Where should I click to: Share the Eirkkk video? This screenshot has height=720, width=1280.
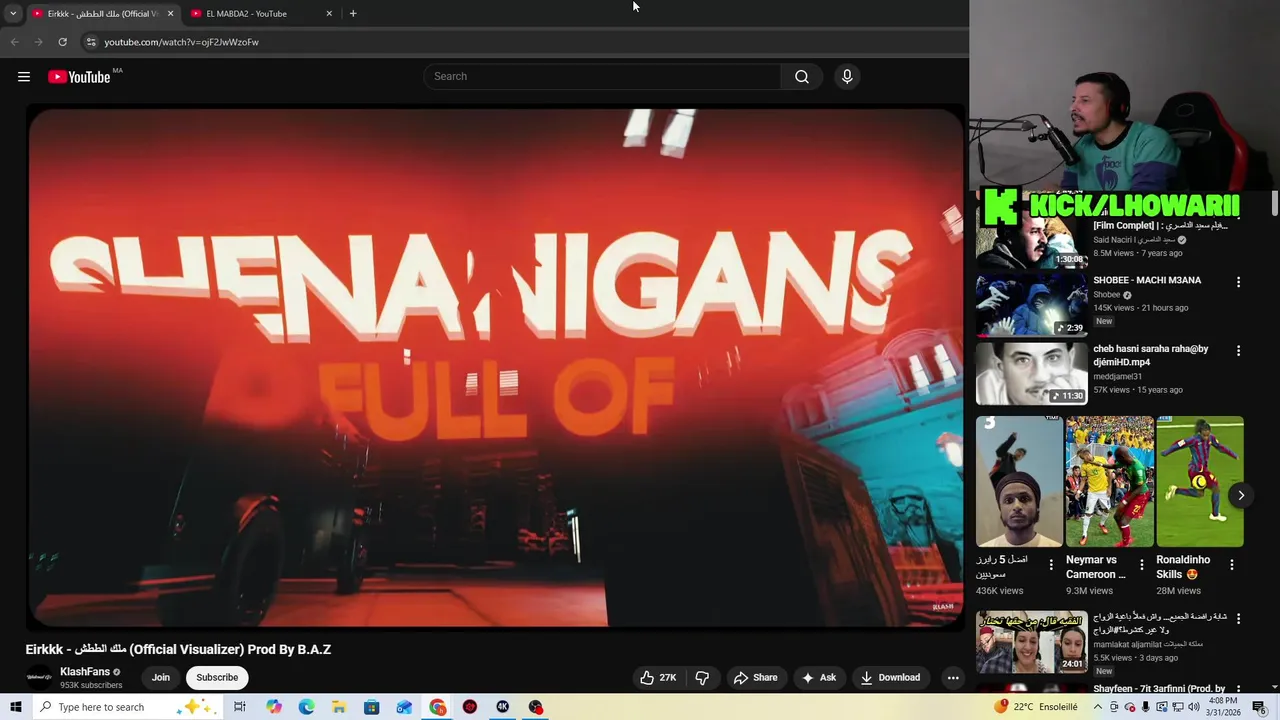(x=755, y=678)
